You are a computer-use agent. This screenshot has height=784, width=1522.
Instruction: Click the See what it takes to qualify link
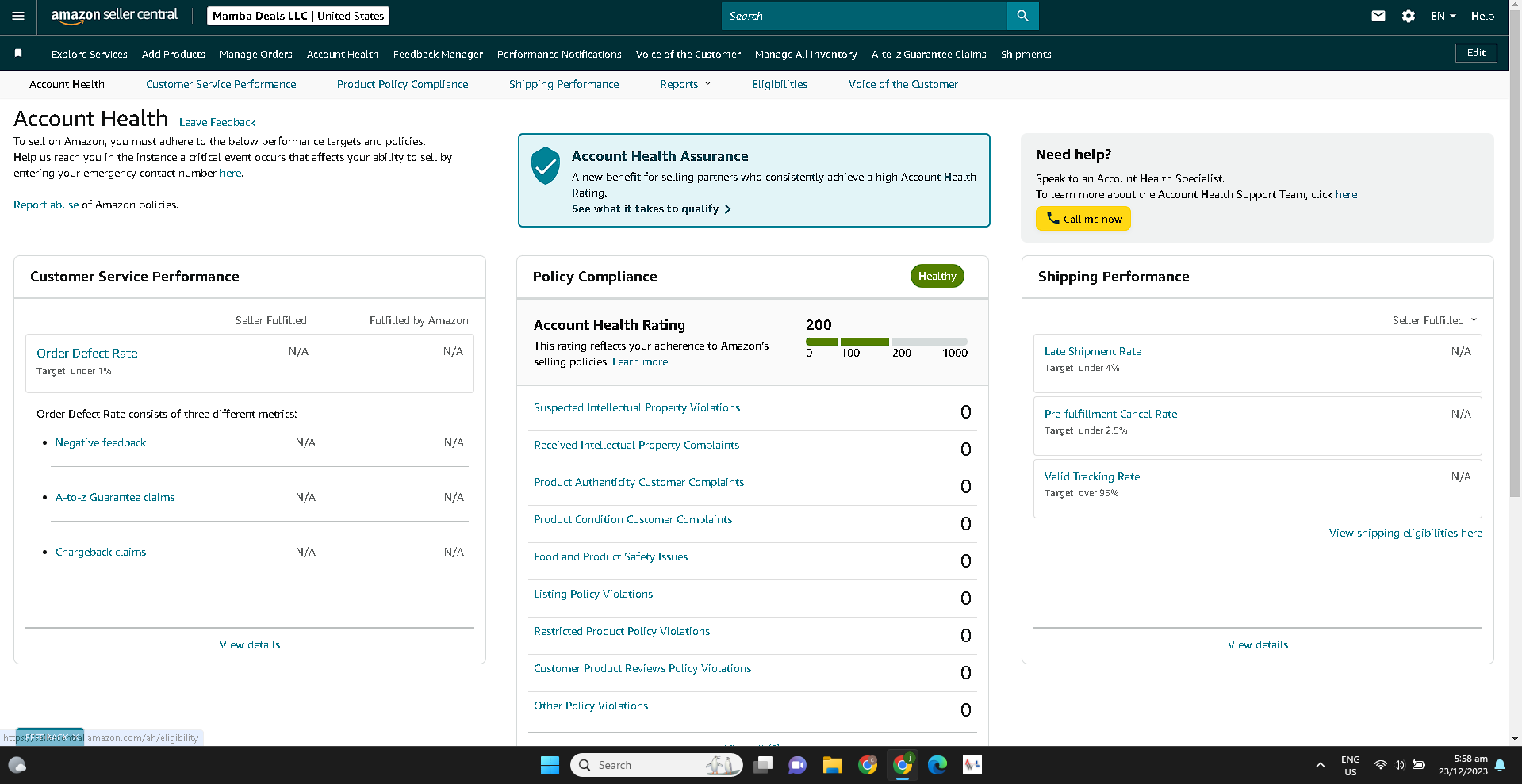point(651,208)
